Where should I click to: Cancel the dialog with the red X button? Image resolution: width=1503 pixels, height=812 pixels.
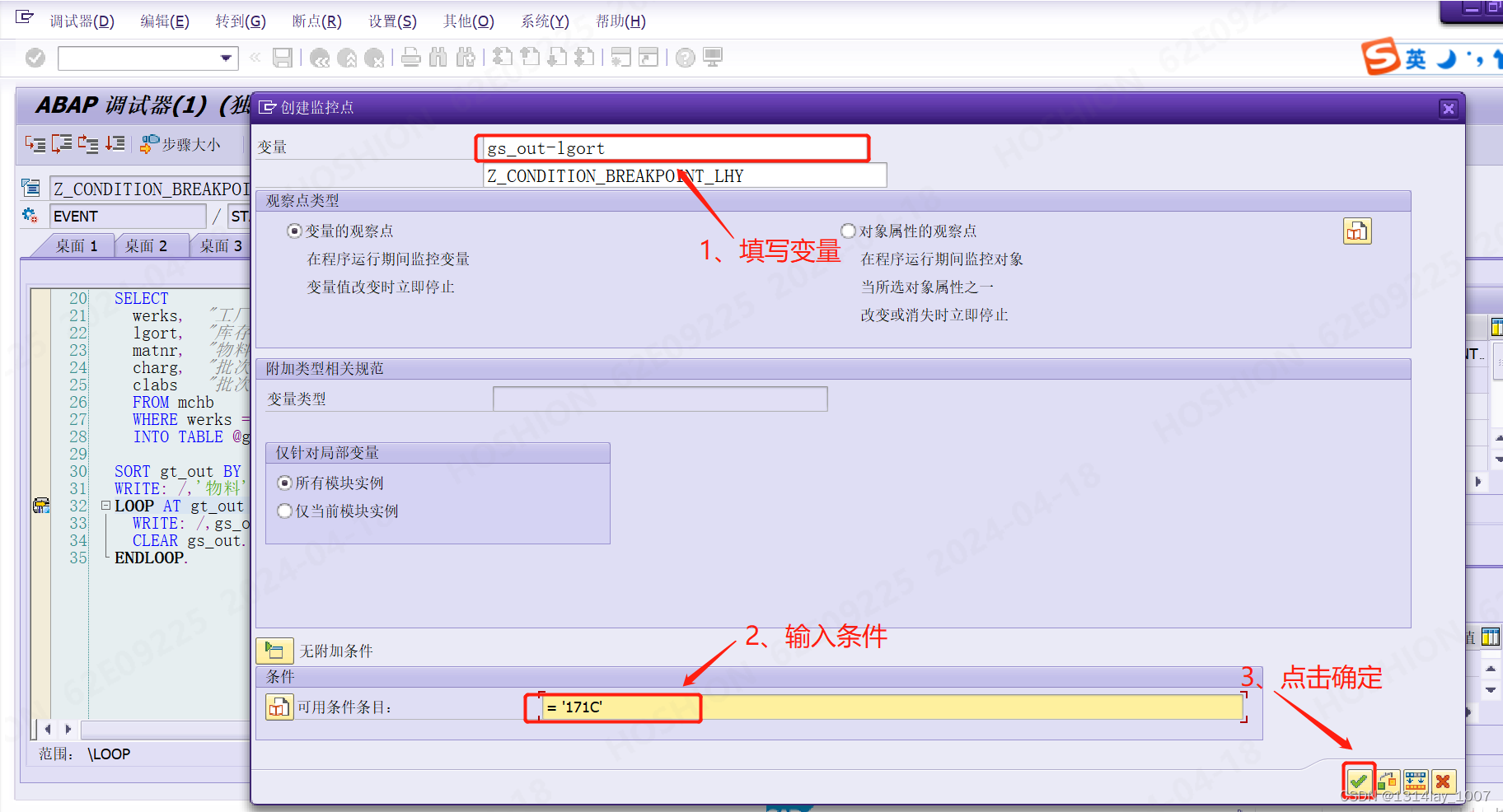[x=1444, y=781]
